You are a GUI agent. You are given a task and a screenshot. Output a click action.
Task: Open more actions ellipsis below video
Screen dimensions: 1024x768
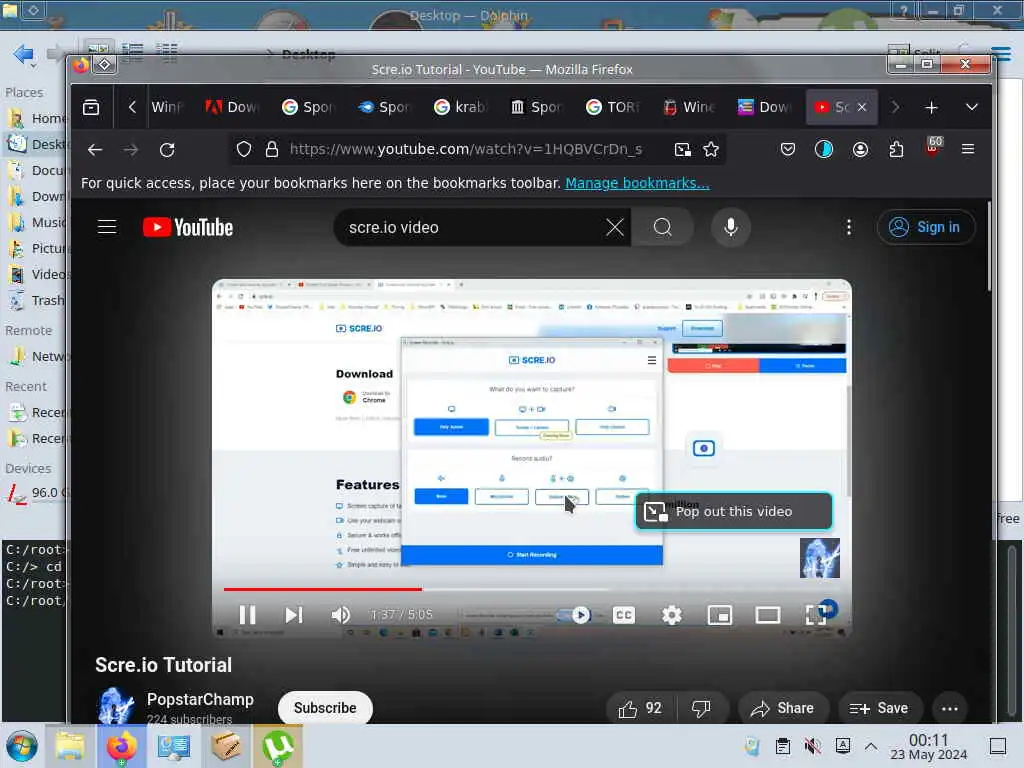pos(950,709)
